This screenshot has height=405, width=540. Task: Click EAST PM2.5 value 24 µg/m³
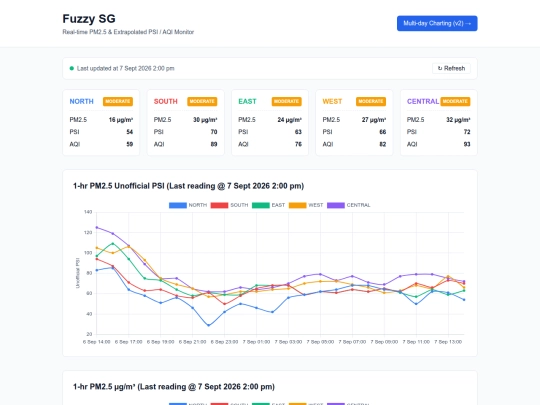click(290, 120)
